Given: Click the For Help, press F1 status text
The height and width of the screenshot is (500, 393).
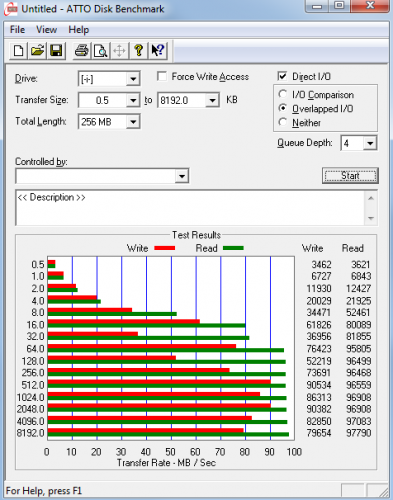Looking at the screenshot, I should tap(44, 491).
